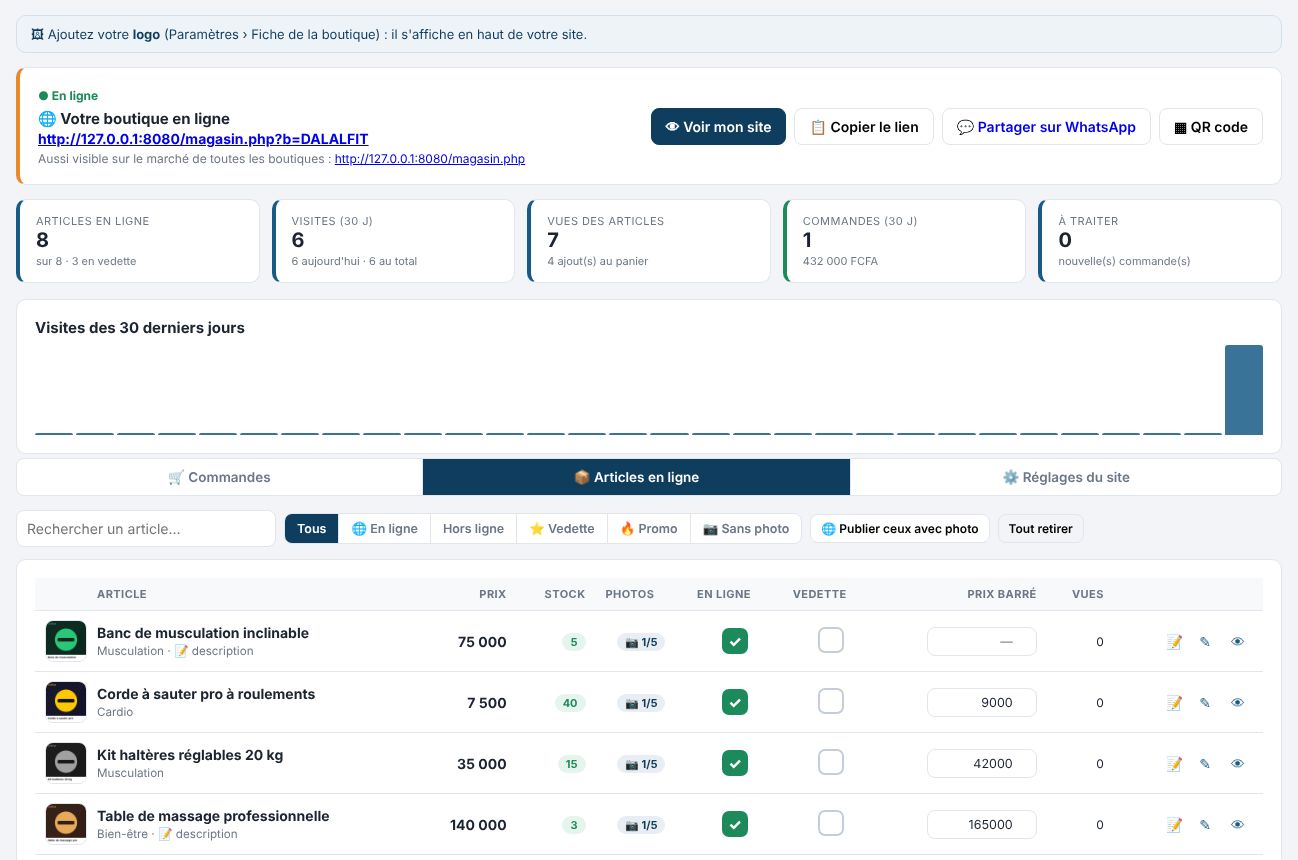Copy the shop link with Copier le lien

click(864, 127)
